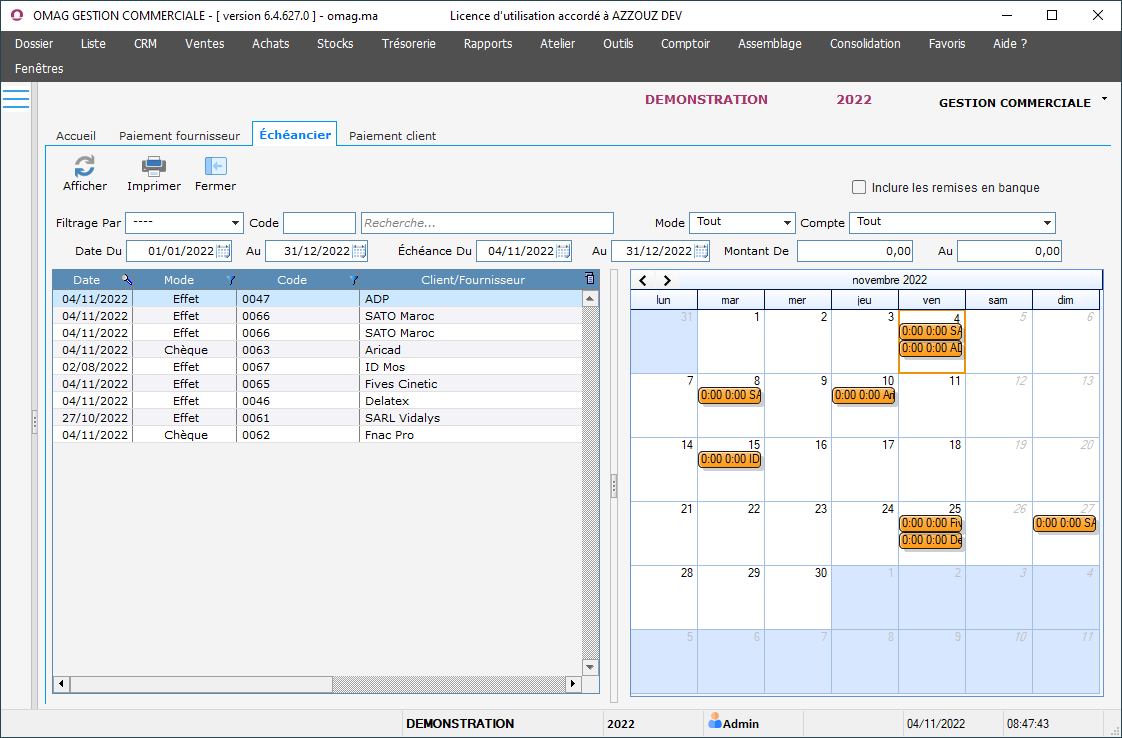Expand the Compte combo box
The image size is (1122, 738).
click(x=1047, y=223)
